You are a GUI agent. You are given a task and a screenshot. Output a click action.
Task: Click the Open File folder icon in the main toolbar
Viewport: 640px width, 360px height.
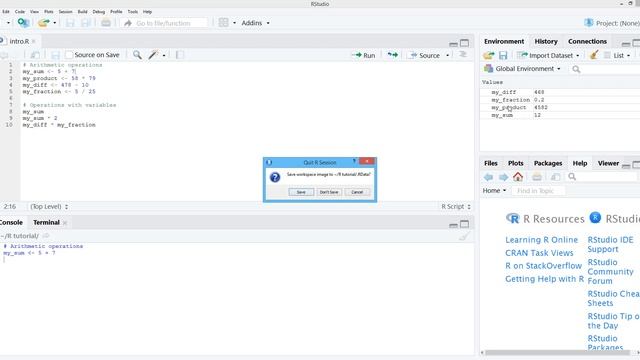coord(43,23)
